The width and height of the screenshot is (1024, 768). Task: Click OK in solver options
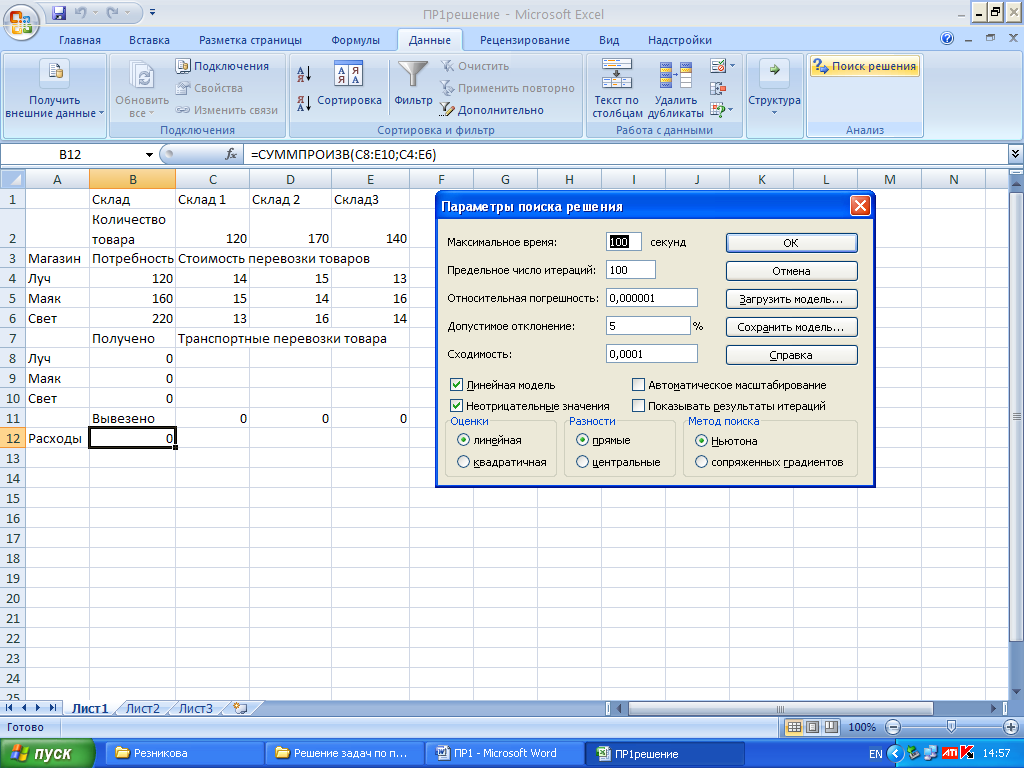pos(792,243)
